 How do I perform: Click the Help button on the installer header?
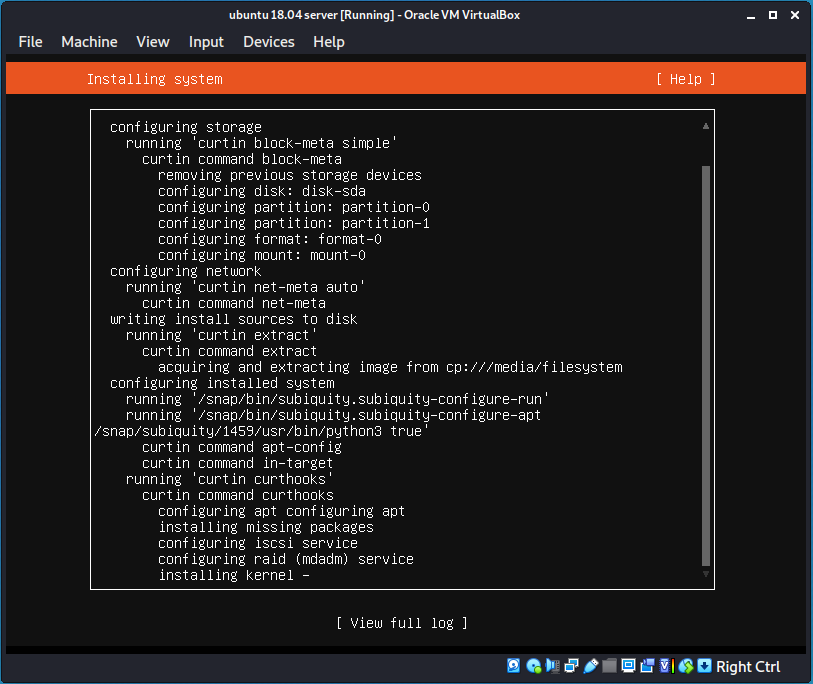686,79
